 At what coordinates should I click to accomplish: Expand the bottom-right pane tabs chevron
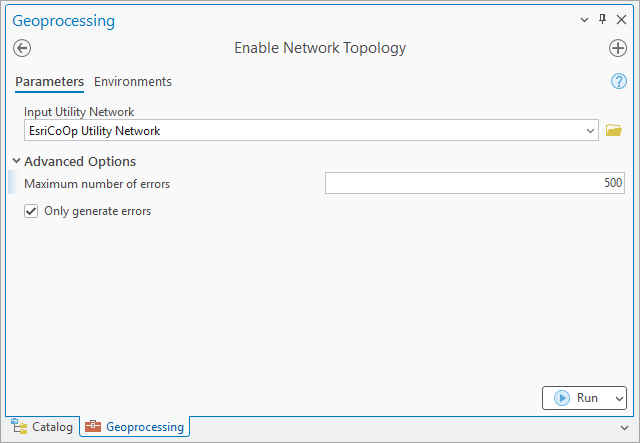pyautogui.click(x=625, y=427)
